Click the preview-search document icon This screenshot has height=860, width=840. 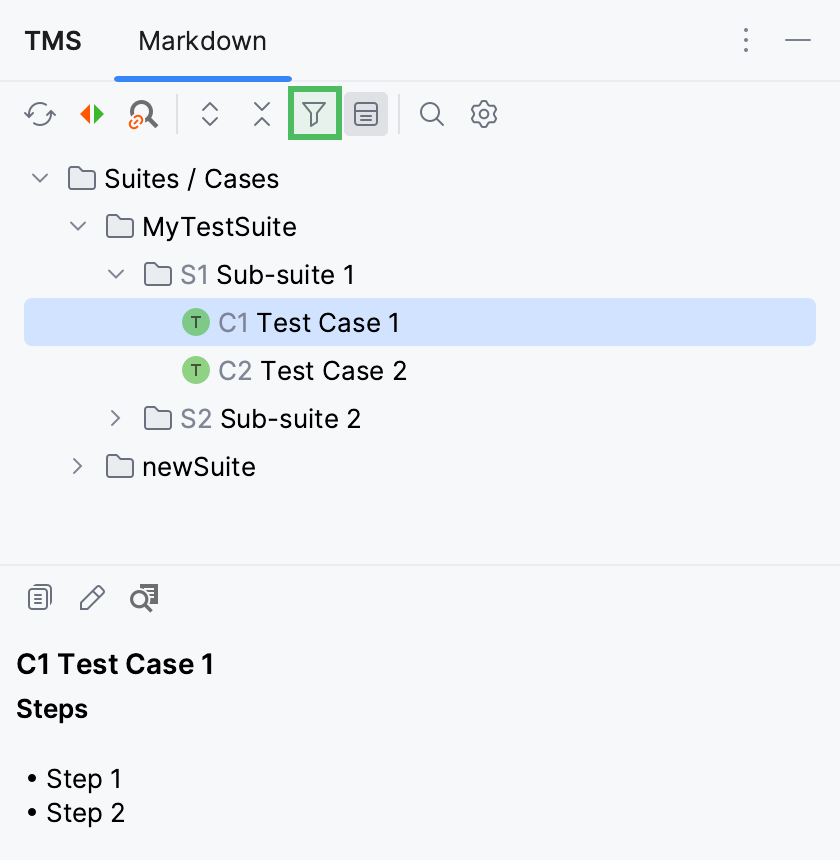(x=144, y=597)
